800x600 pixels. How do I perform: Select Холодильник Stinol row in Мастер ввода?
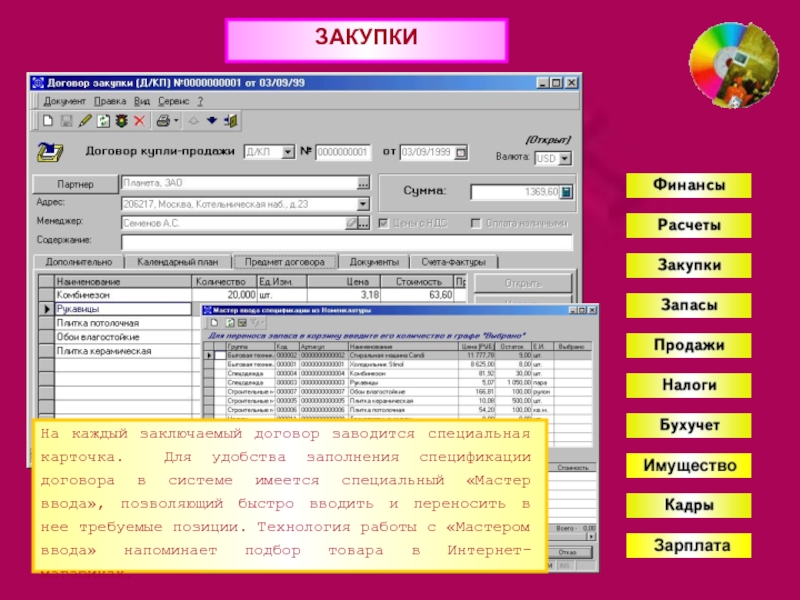[x=398, y=364]
